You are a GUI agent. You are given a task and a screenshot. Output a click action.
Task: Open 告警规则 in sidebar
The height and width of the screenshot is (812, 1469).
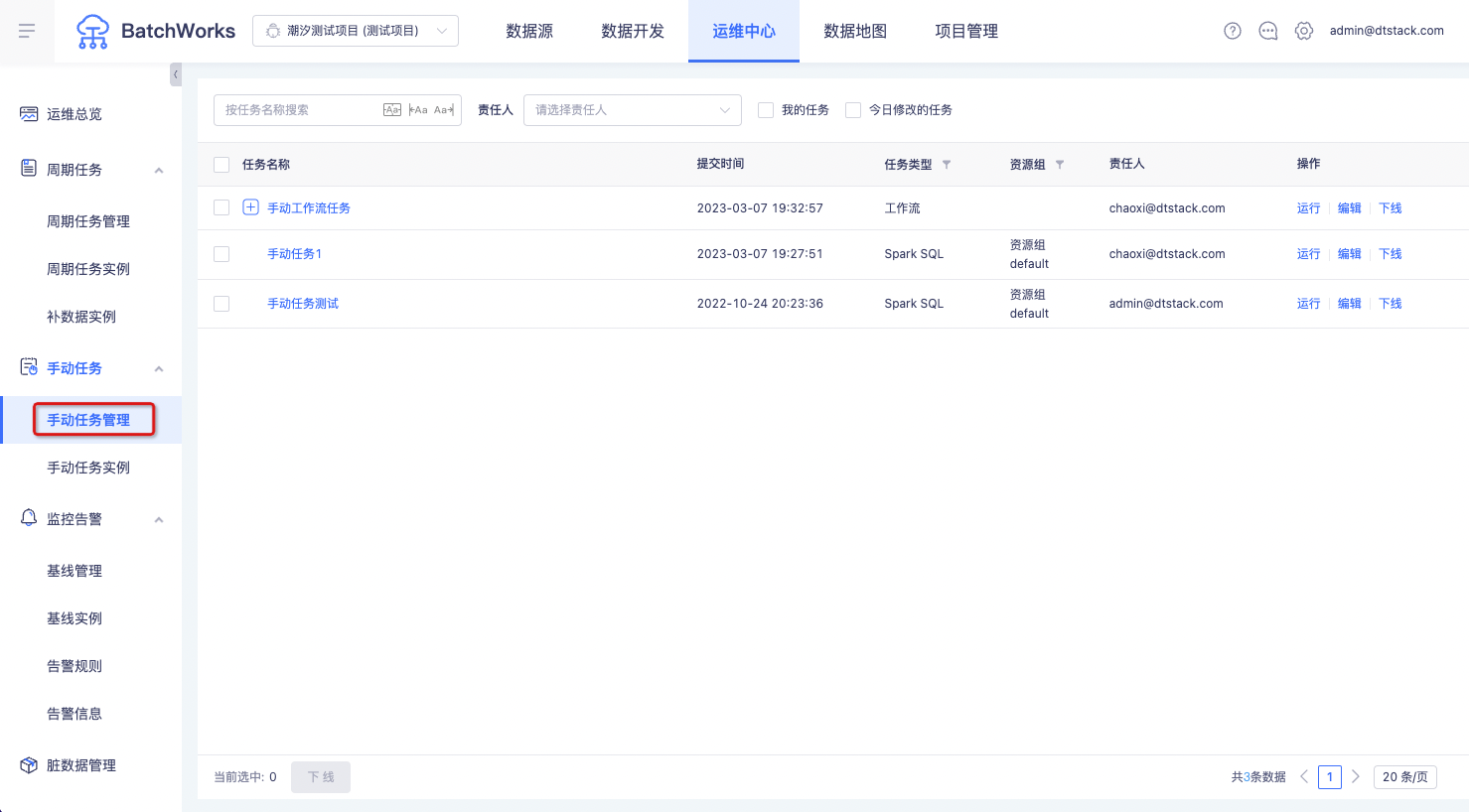(74, 666)
